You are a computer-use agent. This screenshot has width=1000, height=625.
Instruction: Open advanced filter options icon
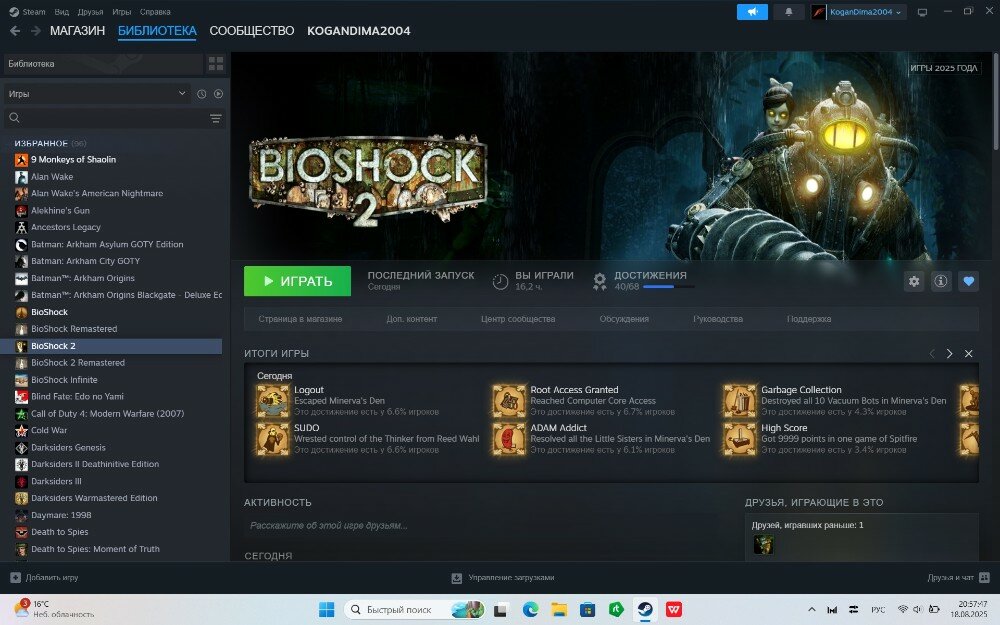pos(216,119)
